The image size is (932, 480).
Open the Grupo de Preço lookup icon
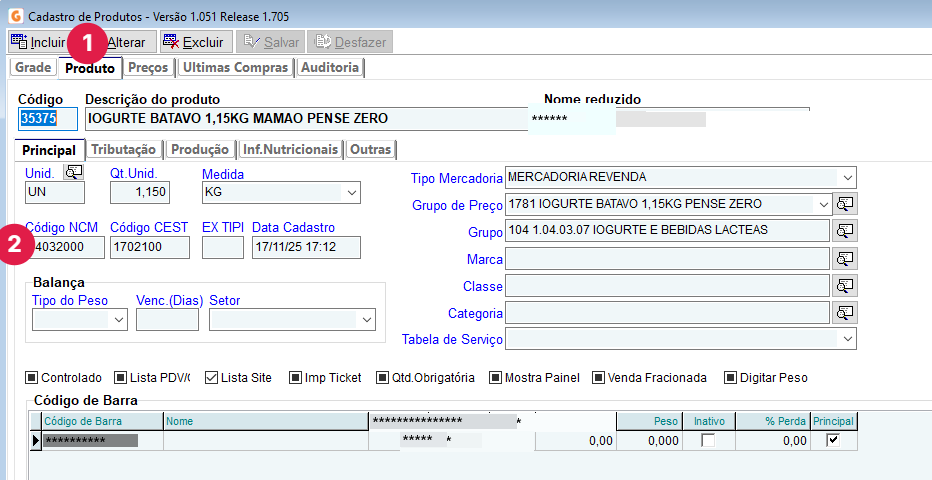845,204
